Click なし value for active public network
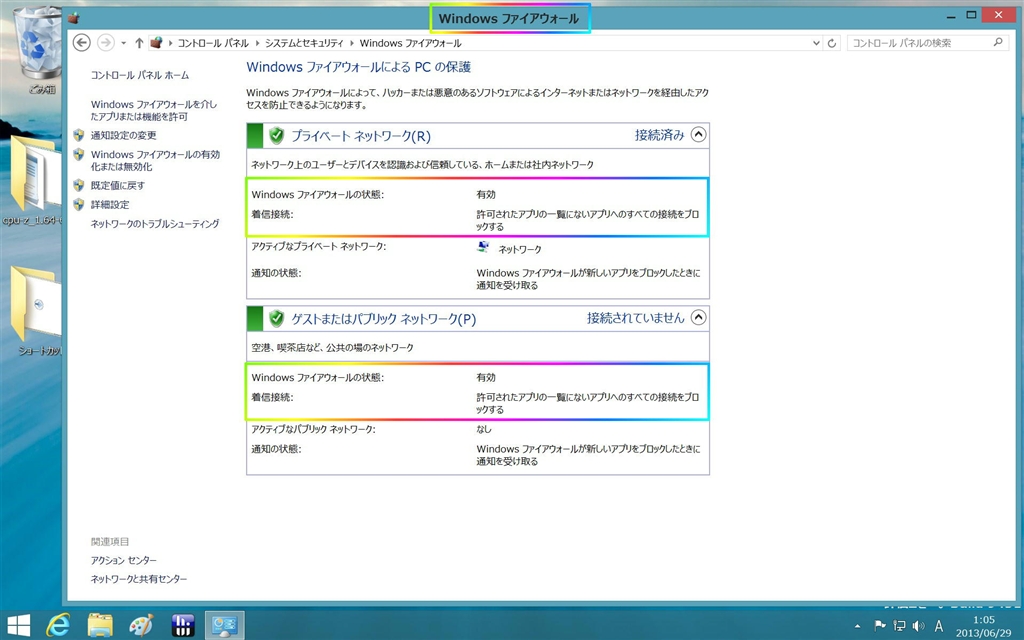Image resolution: width=1024 pixels, height=640 pixels. 484,429
